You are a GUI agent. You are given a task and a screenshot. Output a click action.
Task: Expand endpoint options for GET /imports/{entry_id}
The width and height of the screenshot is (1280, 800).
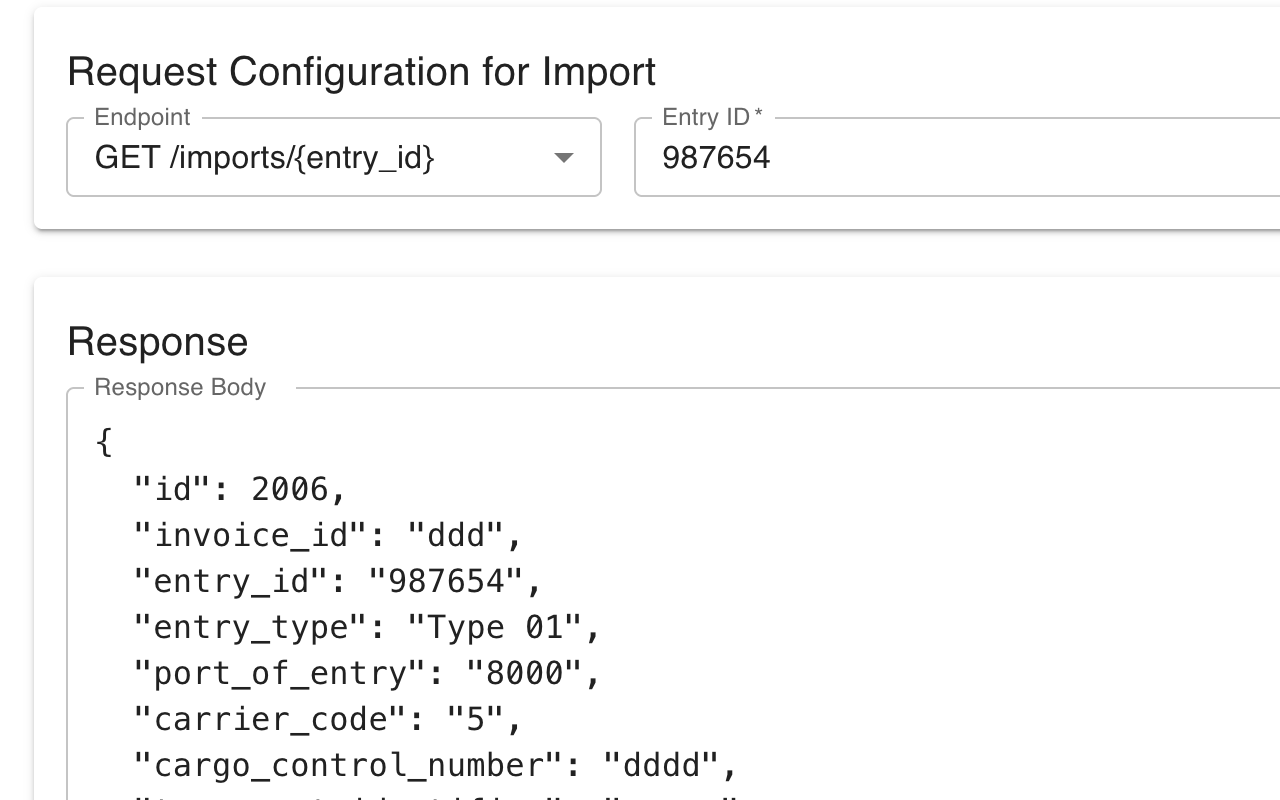[566, 157]
